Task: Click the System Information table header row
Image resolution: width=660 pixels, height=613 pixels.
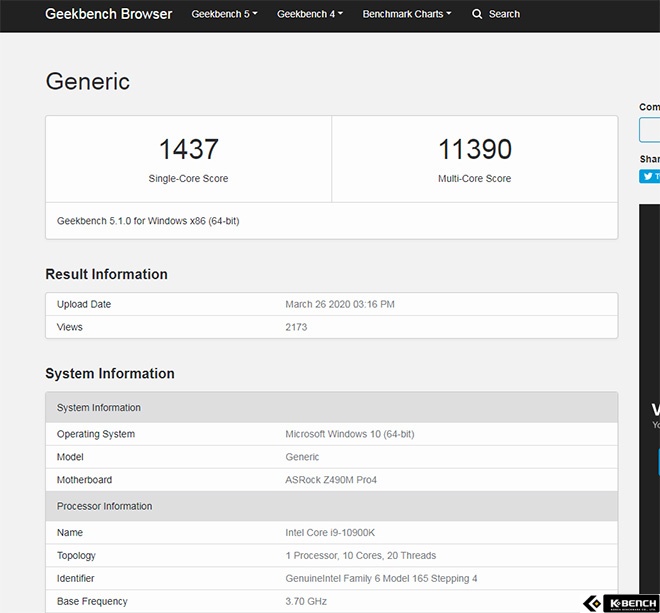Action: (x=332, y=407)
